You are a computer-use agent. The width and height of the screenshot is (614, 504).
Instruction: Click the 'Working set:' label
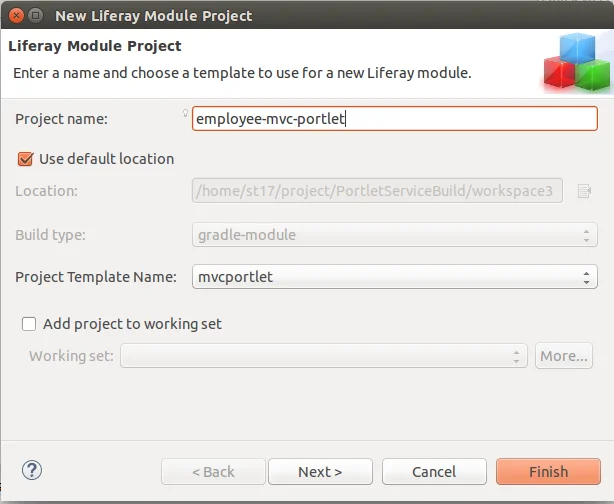(x=71, y=356)
